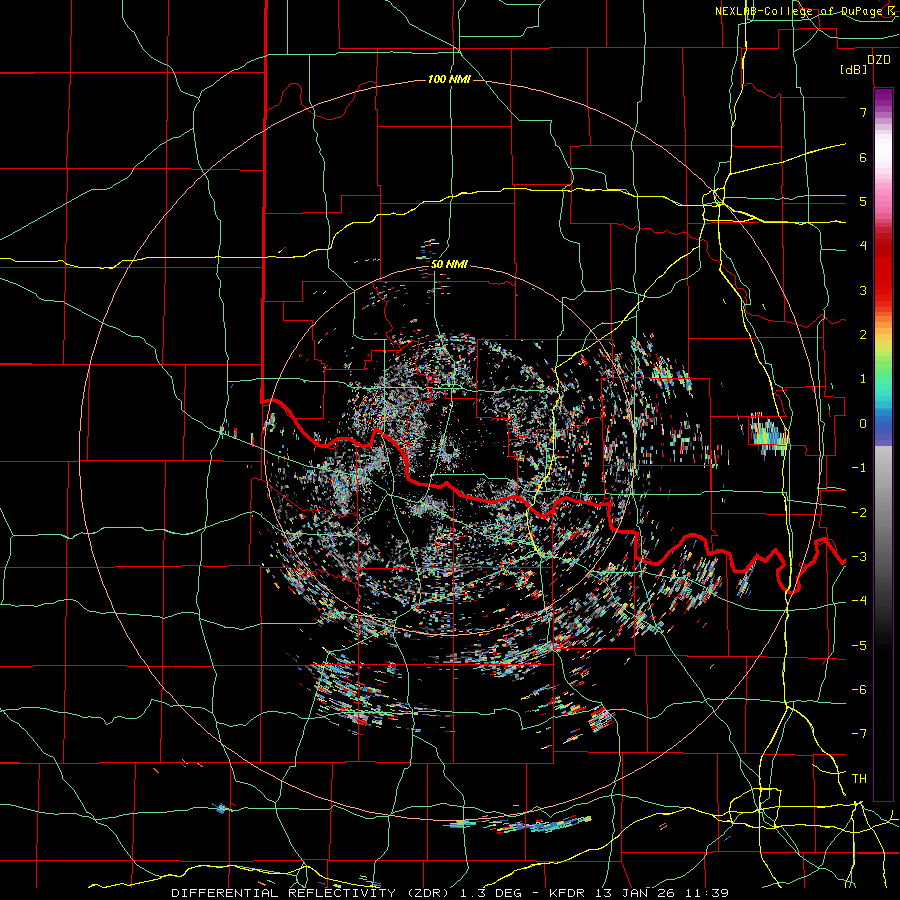The width and height of the screenshot is (900, 900).
Task: Click the "DIFFERENTIAL REFLECTIVITY (ZDR)" caption line
Action: pyautogui.click(x=450, y=893)
